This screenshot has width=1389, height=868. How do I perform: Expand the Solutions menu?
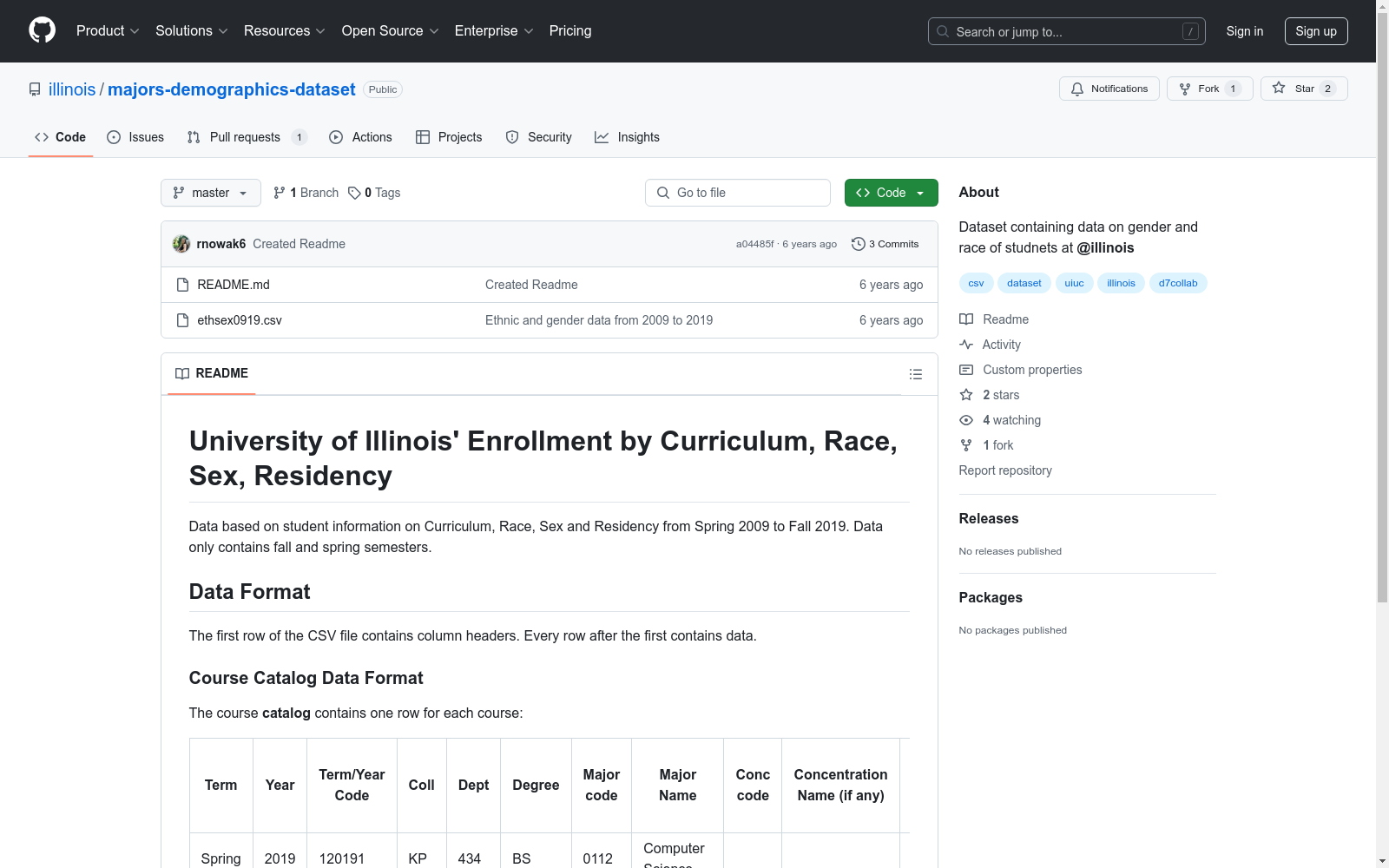192,30
